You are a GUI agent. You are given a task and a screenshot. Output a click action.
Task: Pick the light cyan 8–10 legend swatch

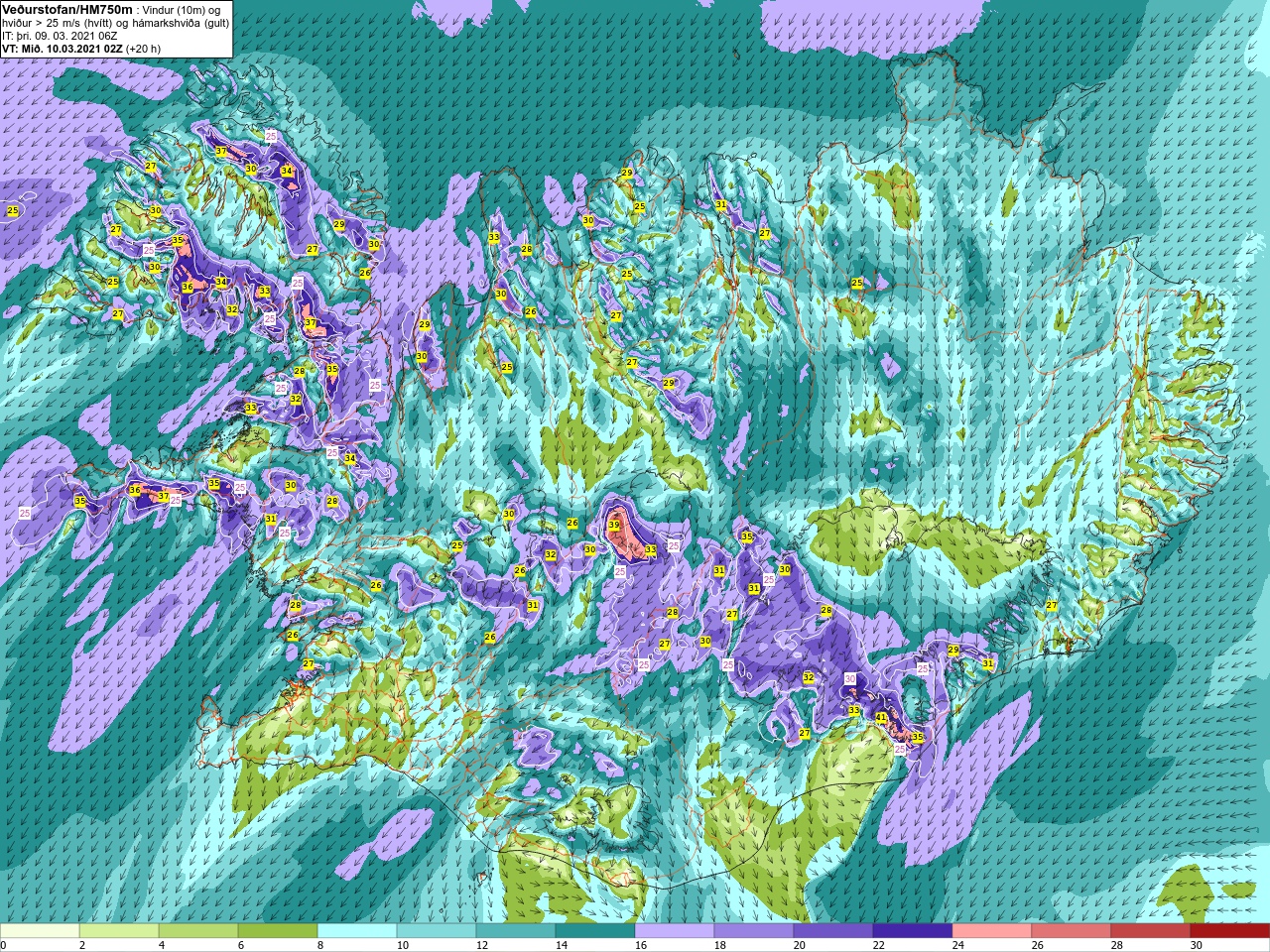[357, 931]
